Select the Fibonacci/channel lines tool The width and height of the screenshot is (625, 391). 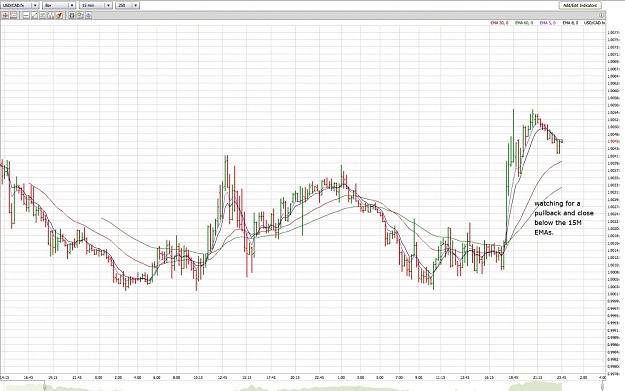51,15
